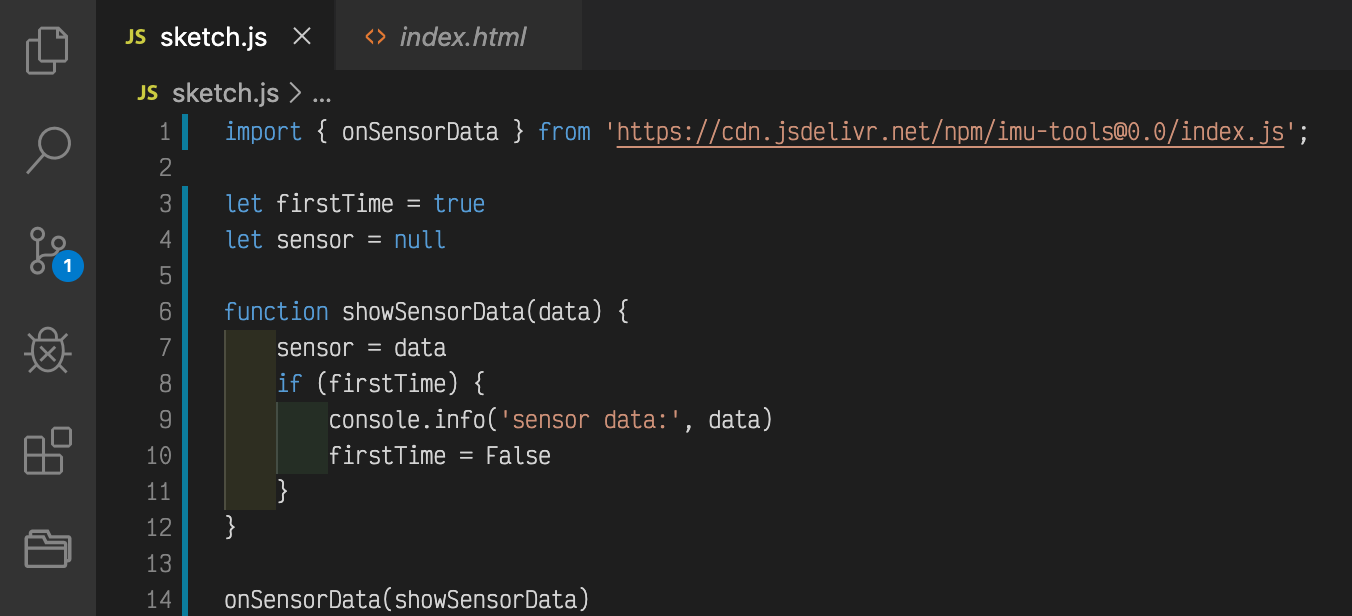
Task: Click the null keyword on line 4
Action: [420, 240]
